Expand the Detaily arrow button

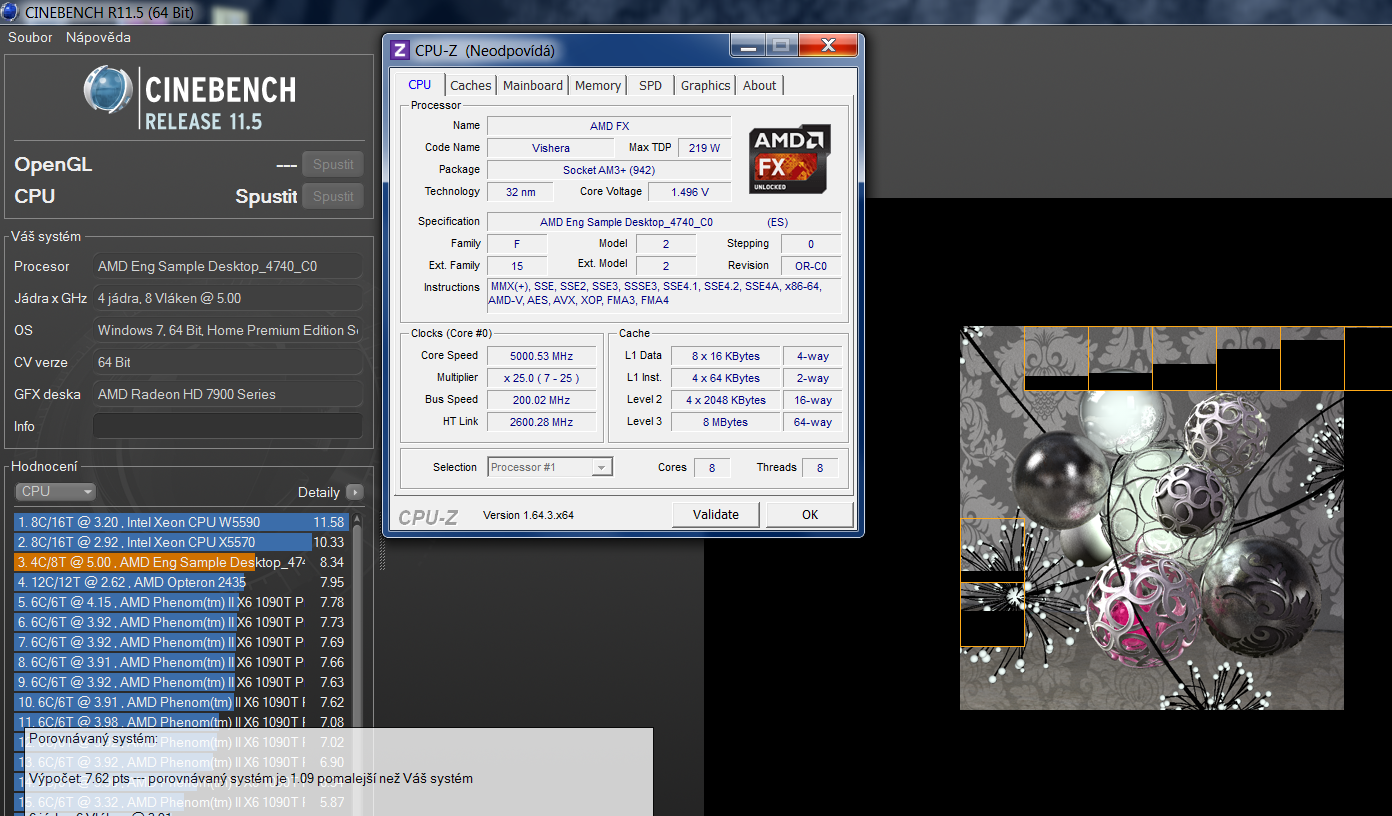[x=355, y=492]
